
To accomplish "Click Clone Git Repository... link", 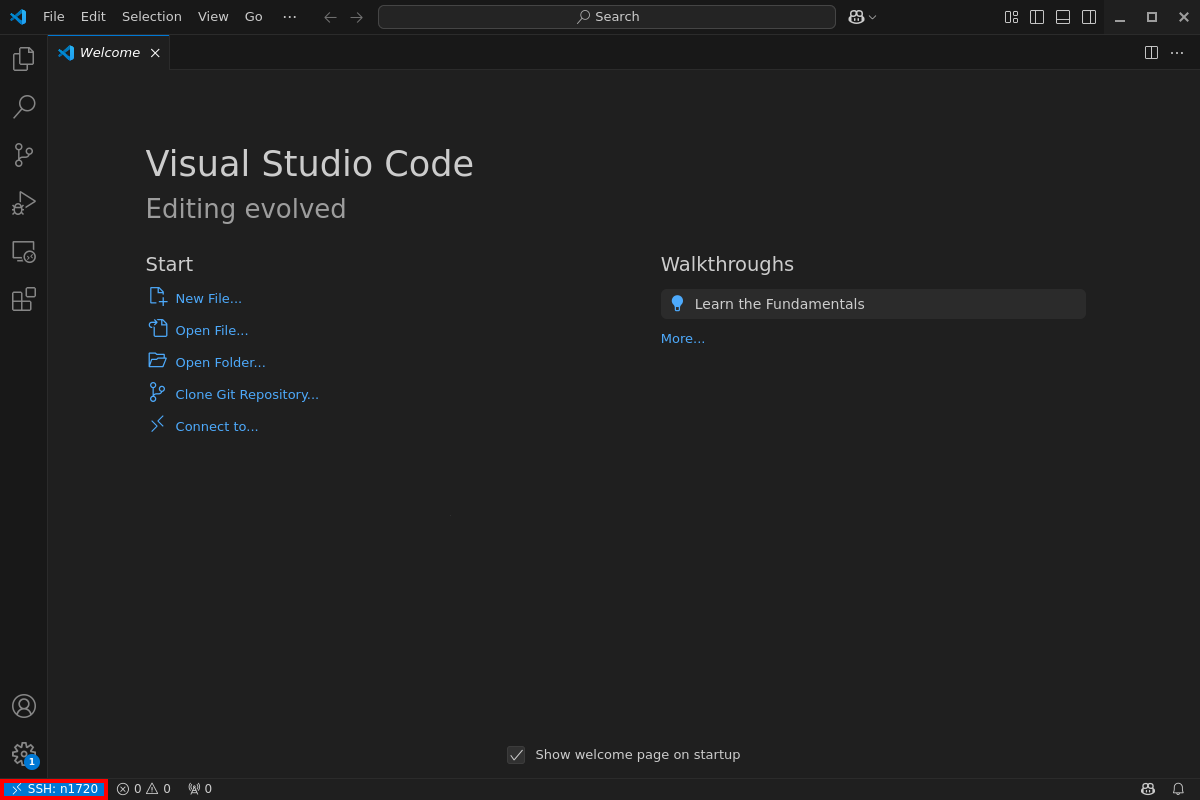I will point(247,394).
